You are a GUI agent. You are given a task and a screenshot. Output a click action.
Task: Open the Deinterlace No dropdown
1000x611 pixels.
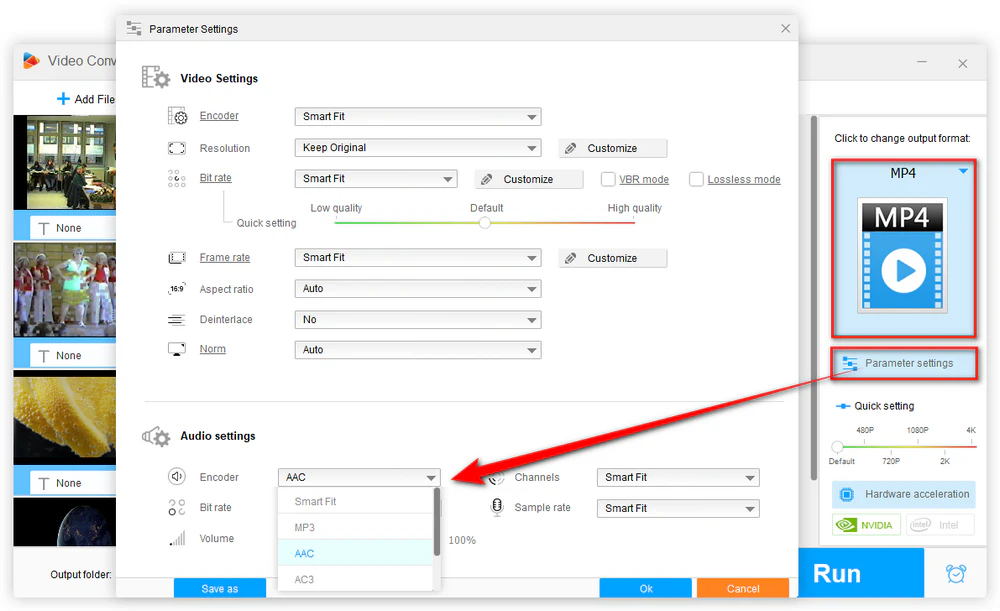(418, 320)
